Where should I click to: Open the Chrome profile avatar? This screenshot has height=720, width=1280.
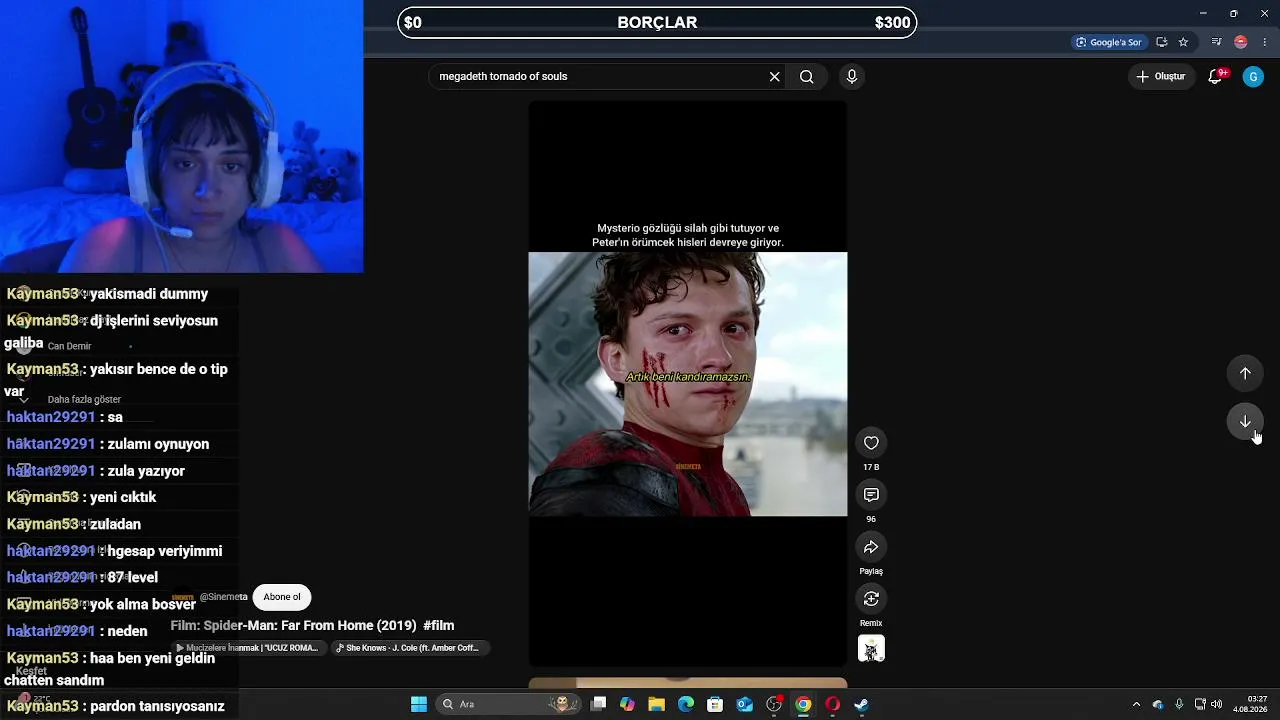1241,42
